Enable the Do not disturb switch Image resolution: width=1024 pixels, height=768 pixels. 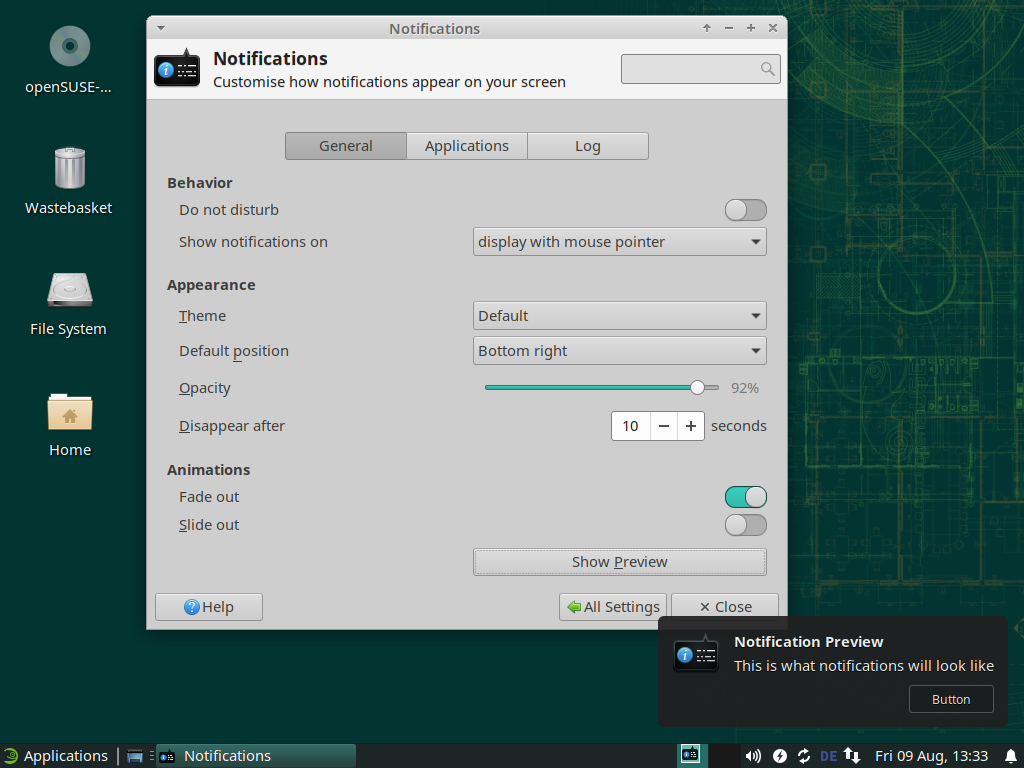click(745, 210)
